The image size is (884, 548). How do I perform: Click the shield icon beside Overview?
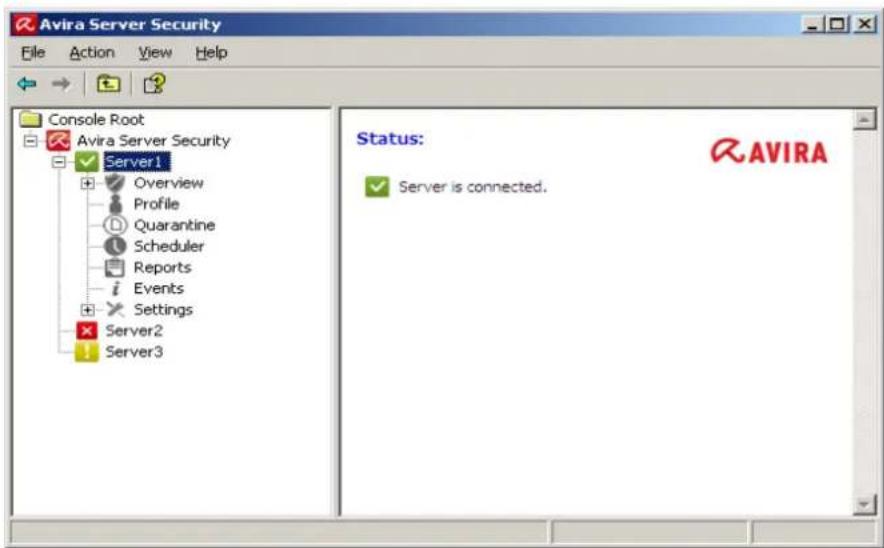[x=115, y=183]
